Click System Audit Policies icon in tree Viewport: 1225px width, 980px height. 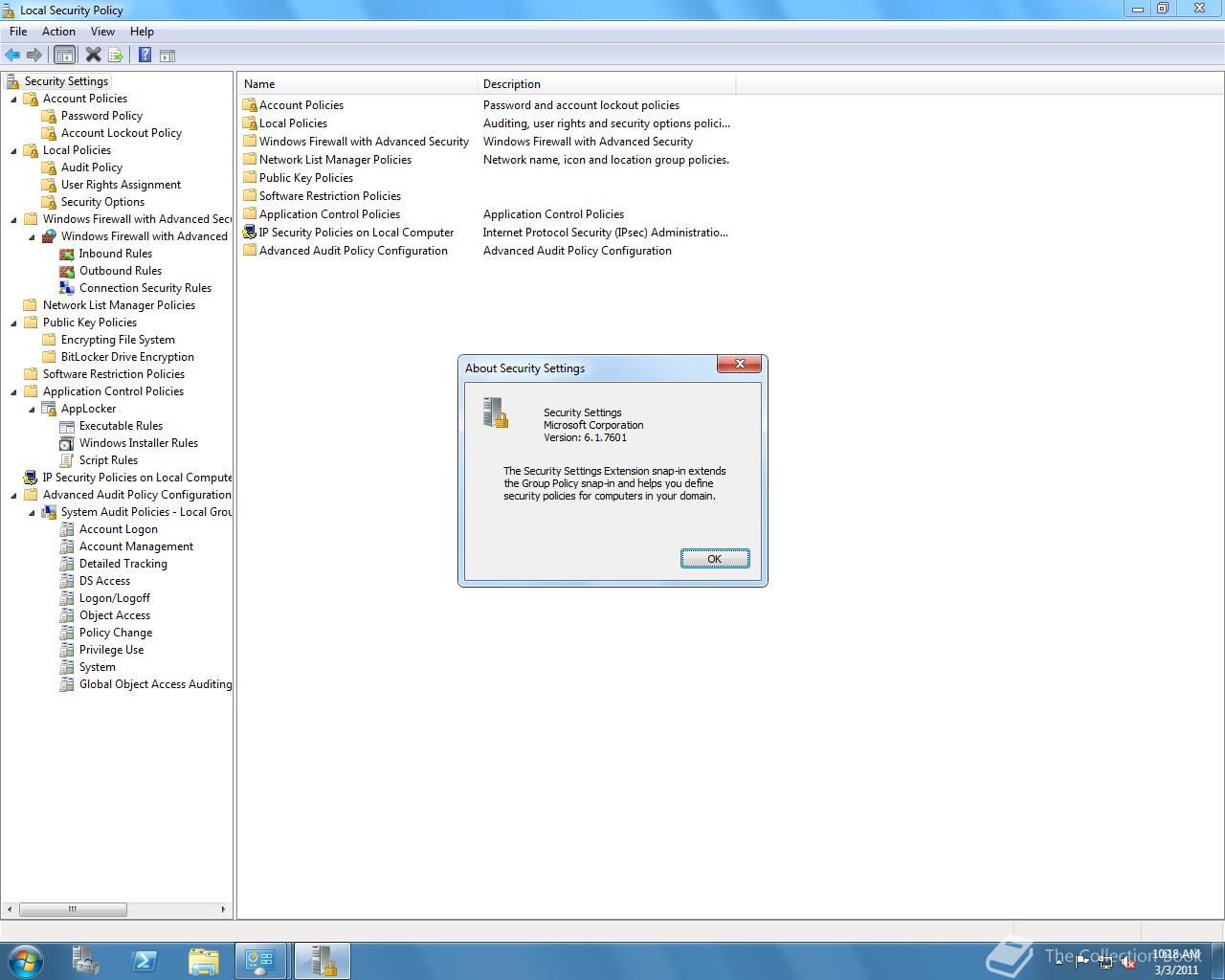click(49, 512)
